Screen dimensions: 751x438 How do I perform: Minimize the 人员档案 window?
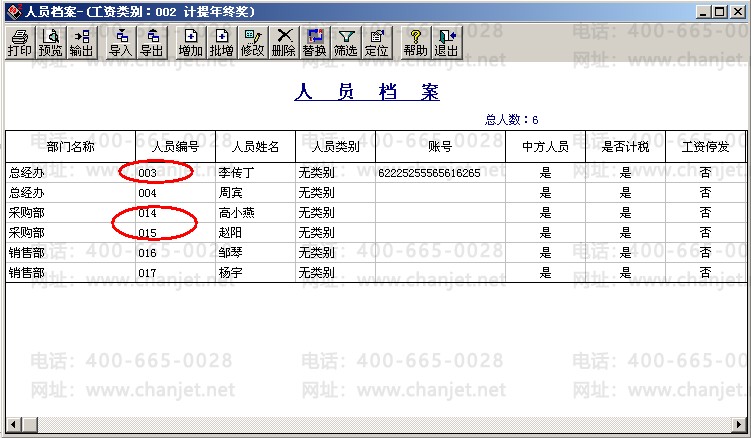click(x=703, y=12)
